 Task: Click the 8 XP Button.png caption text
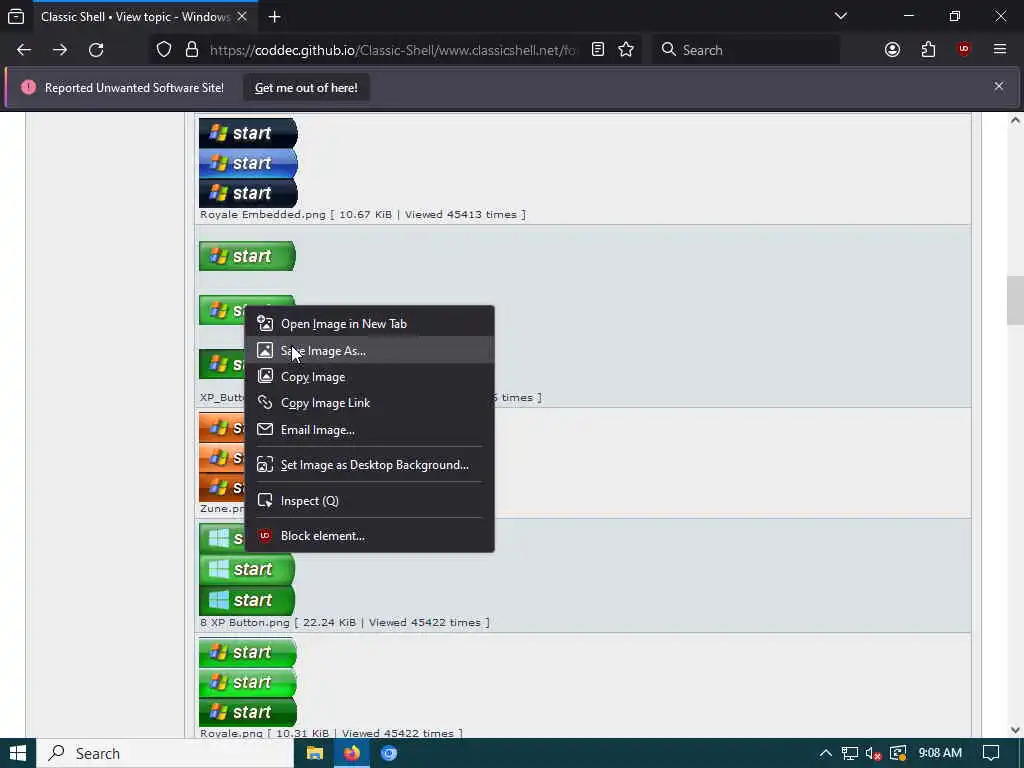point(245,623)
